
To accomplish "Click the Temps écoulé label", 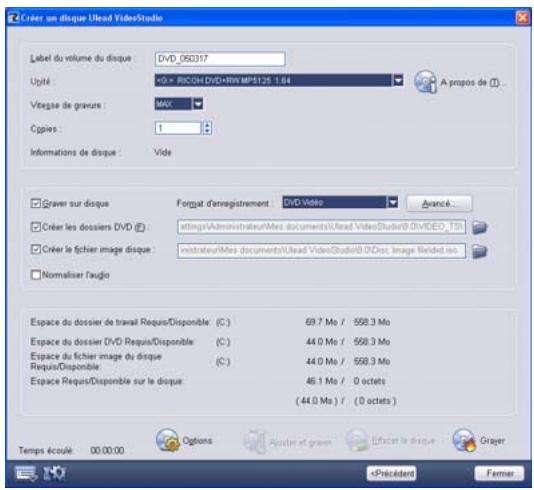I will [45, 451].
